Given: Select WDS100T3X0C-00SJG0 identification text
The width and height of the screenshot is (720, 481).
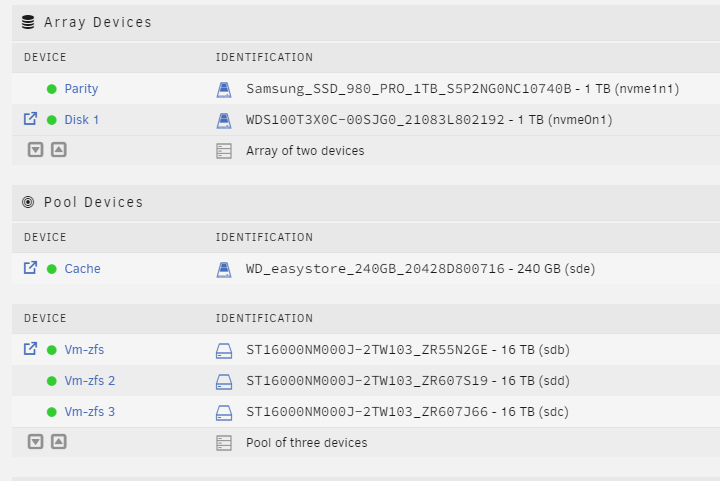Looking at the screenshot, I should 429,120.
